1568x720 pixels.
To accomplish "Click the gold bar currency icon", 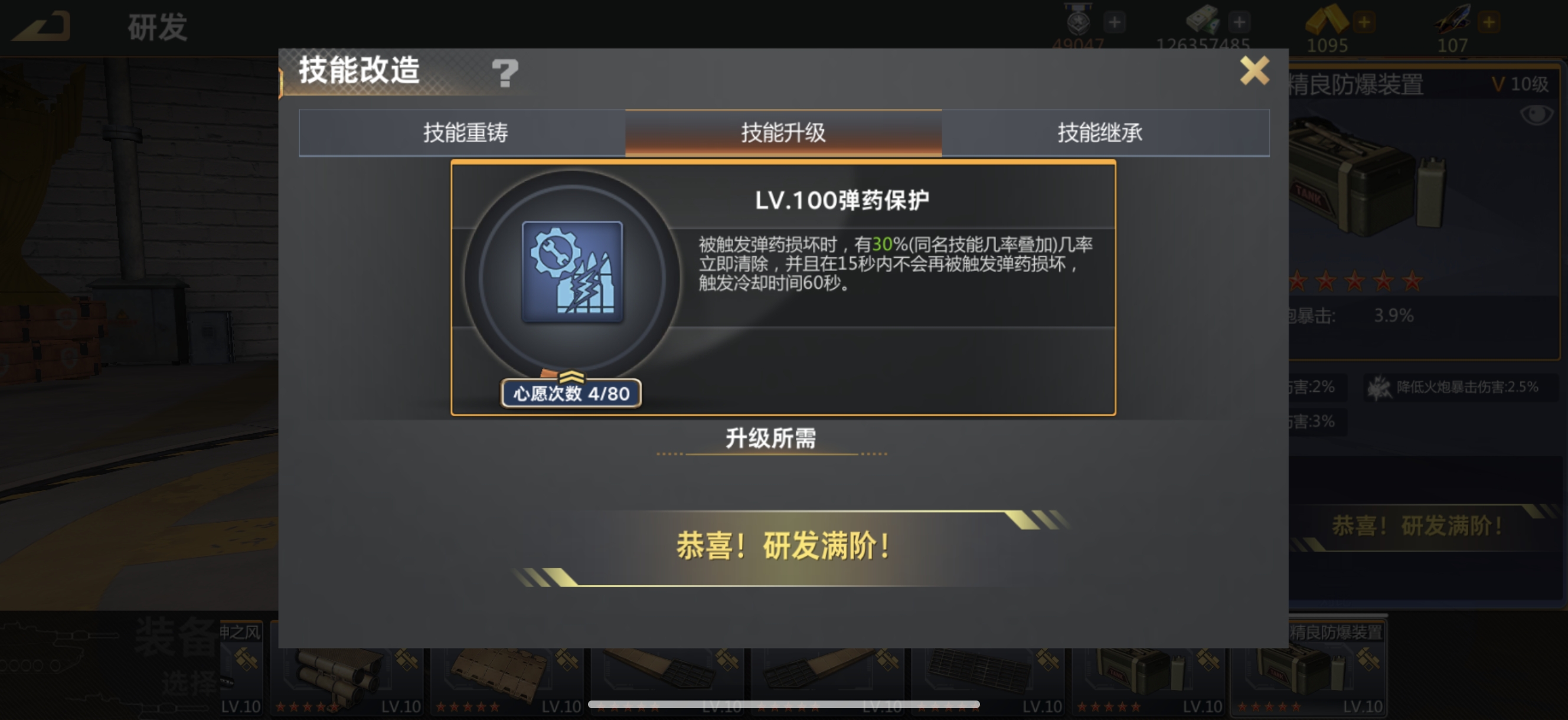I will pyautogui.click(x=1327, y=19).
